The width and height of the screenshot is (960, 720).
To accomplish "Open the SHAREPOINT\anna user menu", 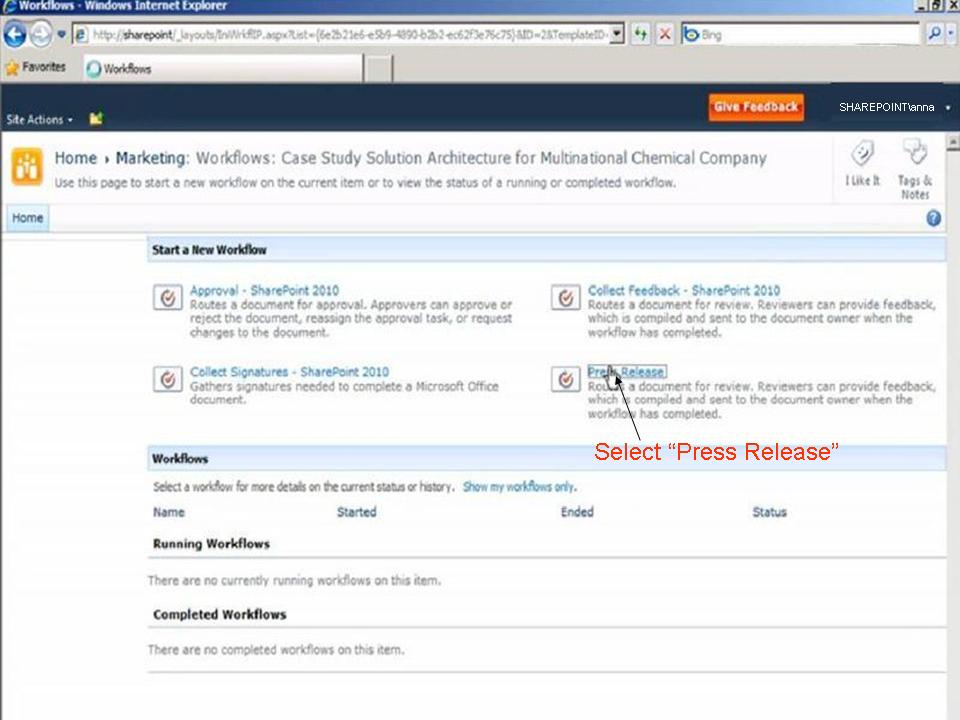I will coord(894,107).
